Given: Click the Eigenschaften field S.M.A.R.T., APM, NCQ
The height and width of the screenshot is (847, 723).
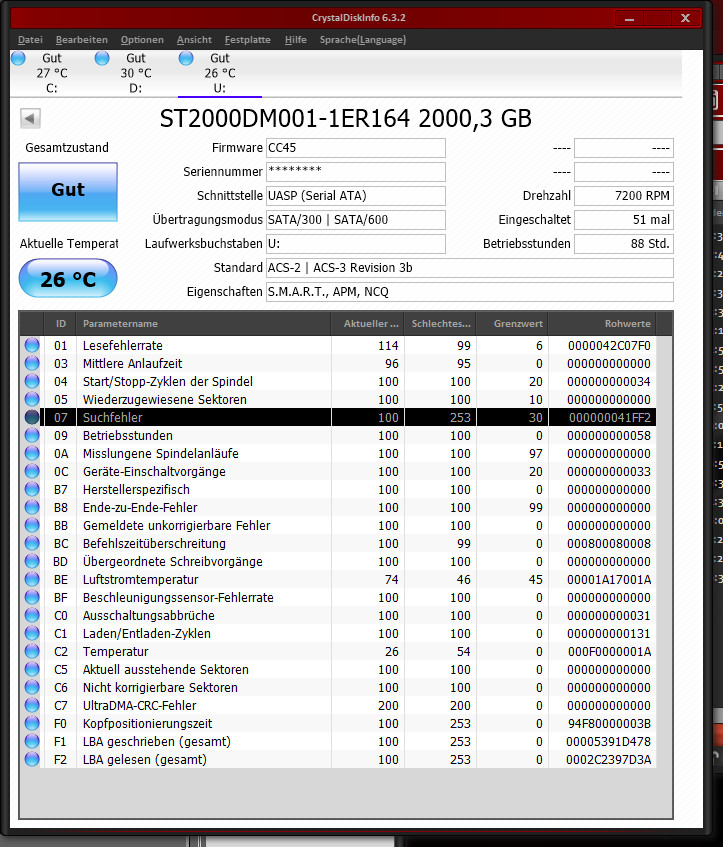Looking at the screenshot, I should click(470, 292).
